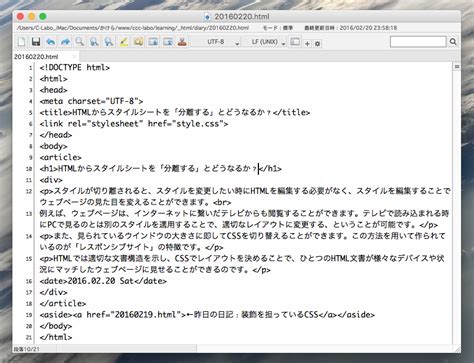Click the second blue window icon
Viewport: 474px width, 363px height.
[168, 42]
